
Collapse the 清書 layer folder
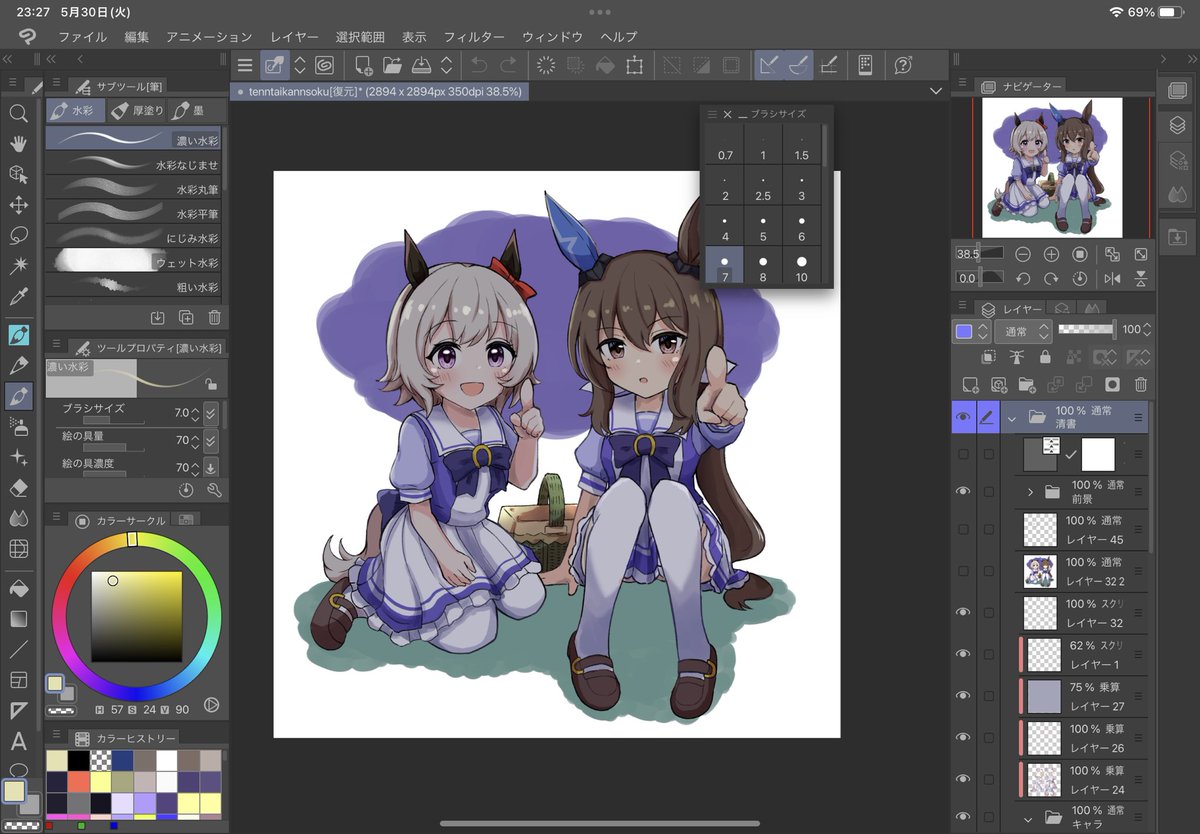[1011, 418]
